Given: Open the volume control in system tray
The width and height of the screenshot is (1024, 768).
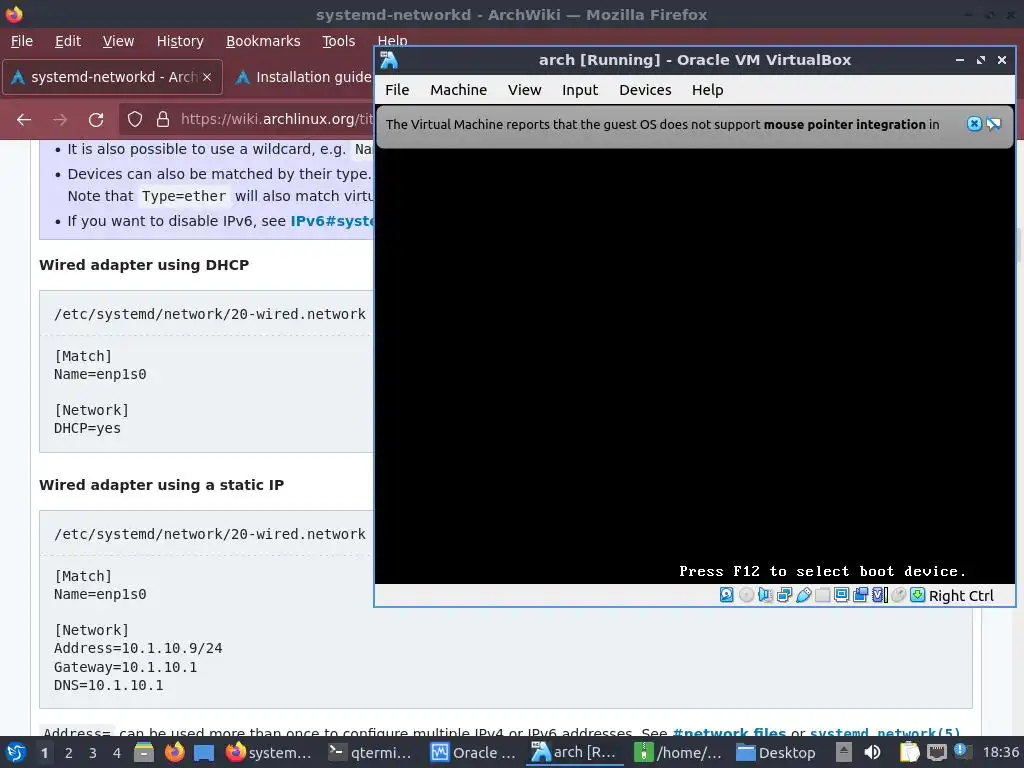Looking at the screenshot, I should coord(872,753).
